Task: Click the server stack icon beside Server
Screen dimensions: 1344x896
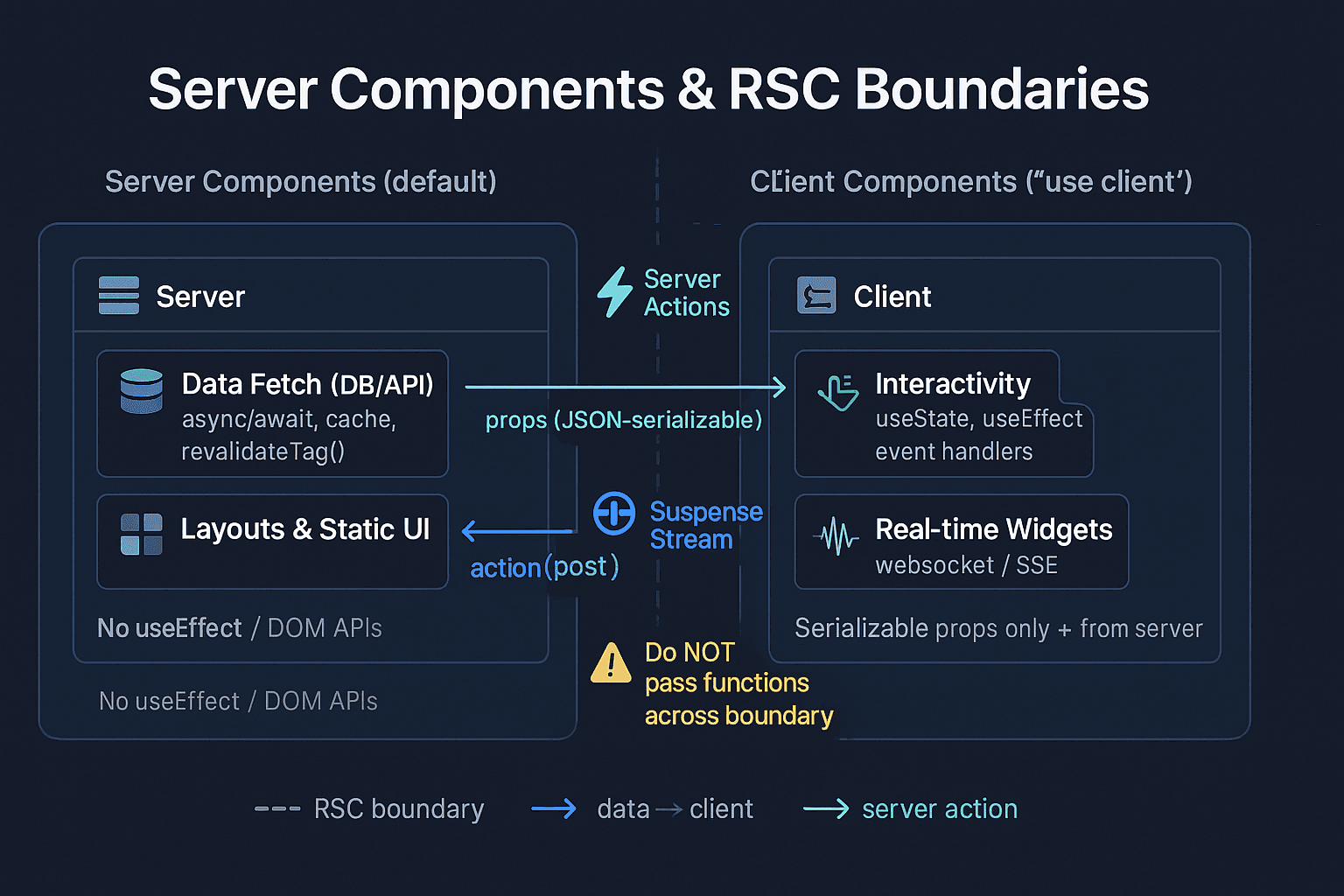Action: (x=119, y=296)
